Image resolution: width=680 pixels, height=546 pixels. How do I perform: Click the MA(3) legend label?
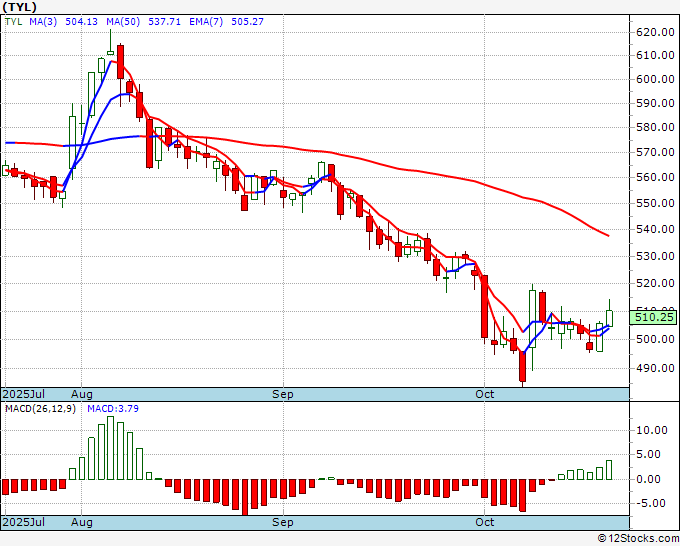[x=43, y=22]
